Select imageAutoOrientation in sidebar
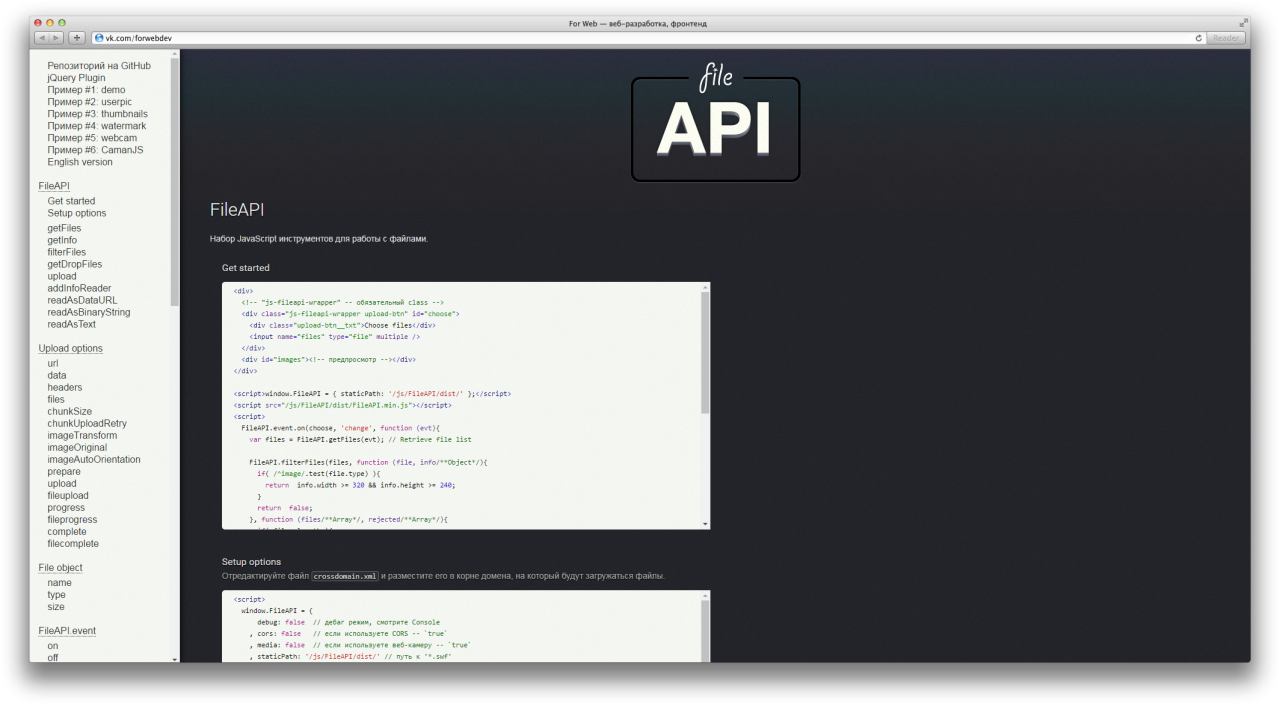The width and height of the screenshot is (1280, 705). (94, 459)
